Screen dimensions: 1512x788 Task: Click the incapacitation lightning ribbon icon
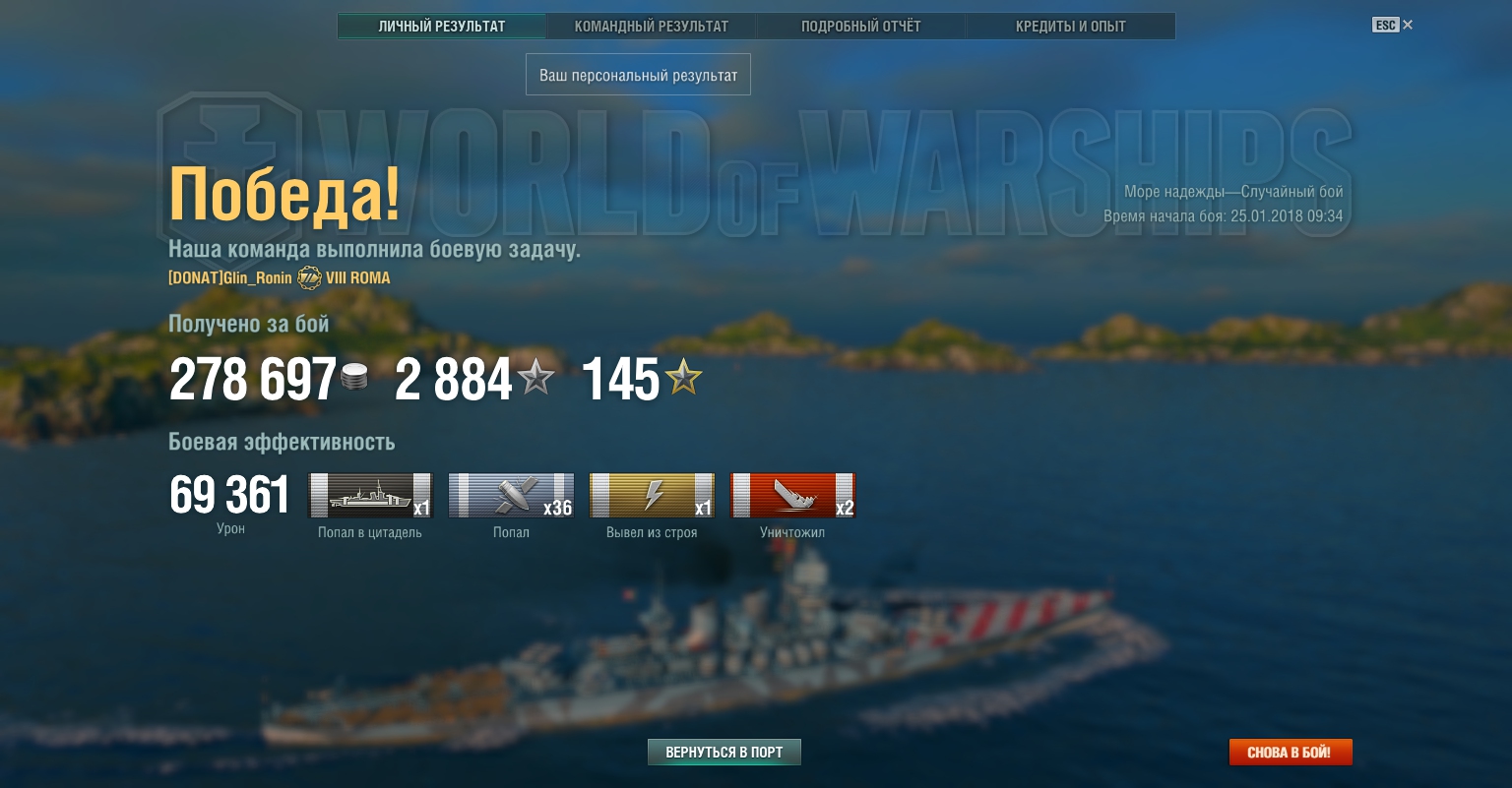652,495
